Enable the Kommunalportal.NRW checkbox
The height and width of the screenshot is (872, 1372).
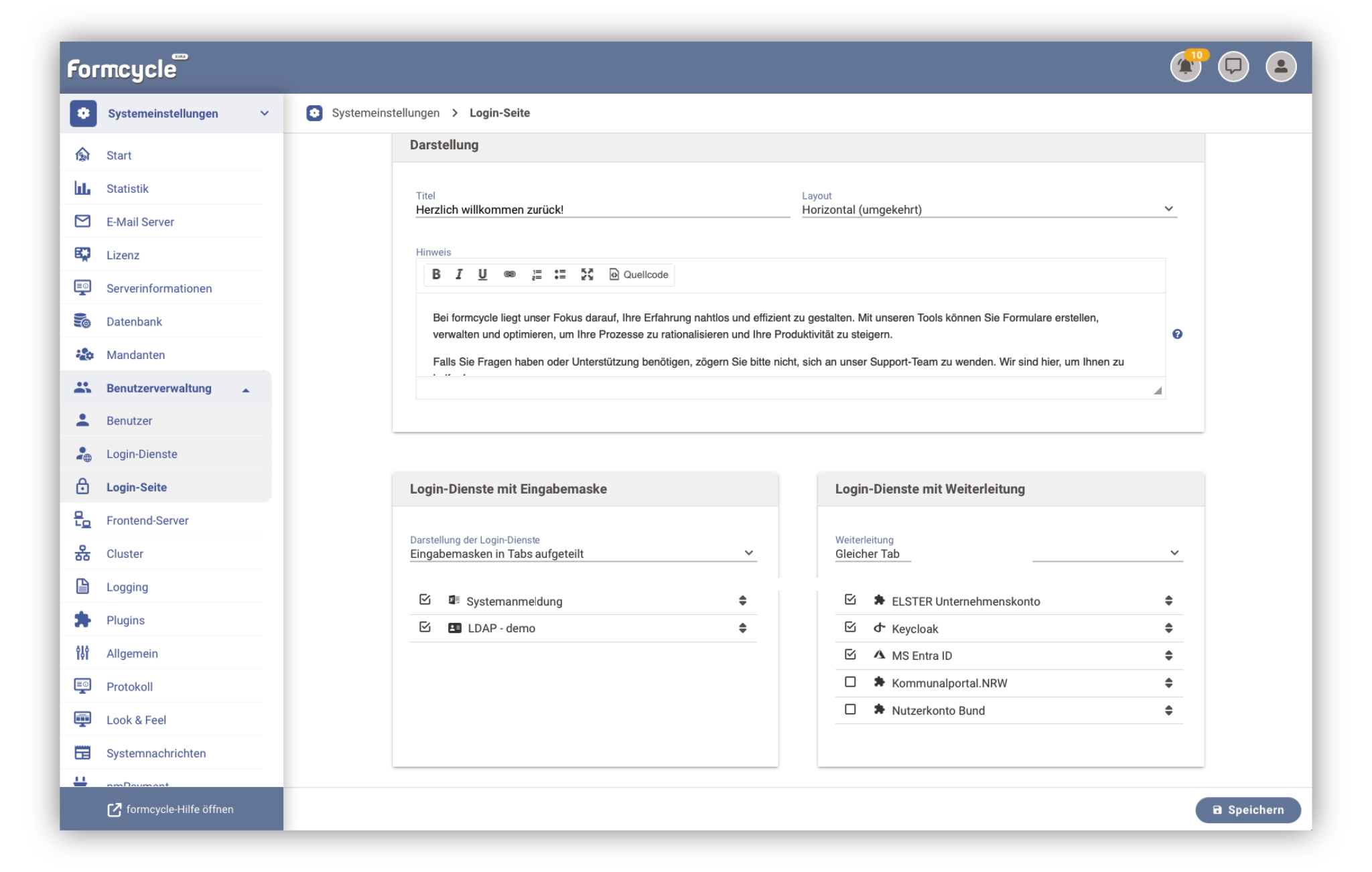(850, 682)
